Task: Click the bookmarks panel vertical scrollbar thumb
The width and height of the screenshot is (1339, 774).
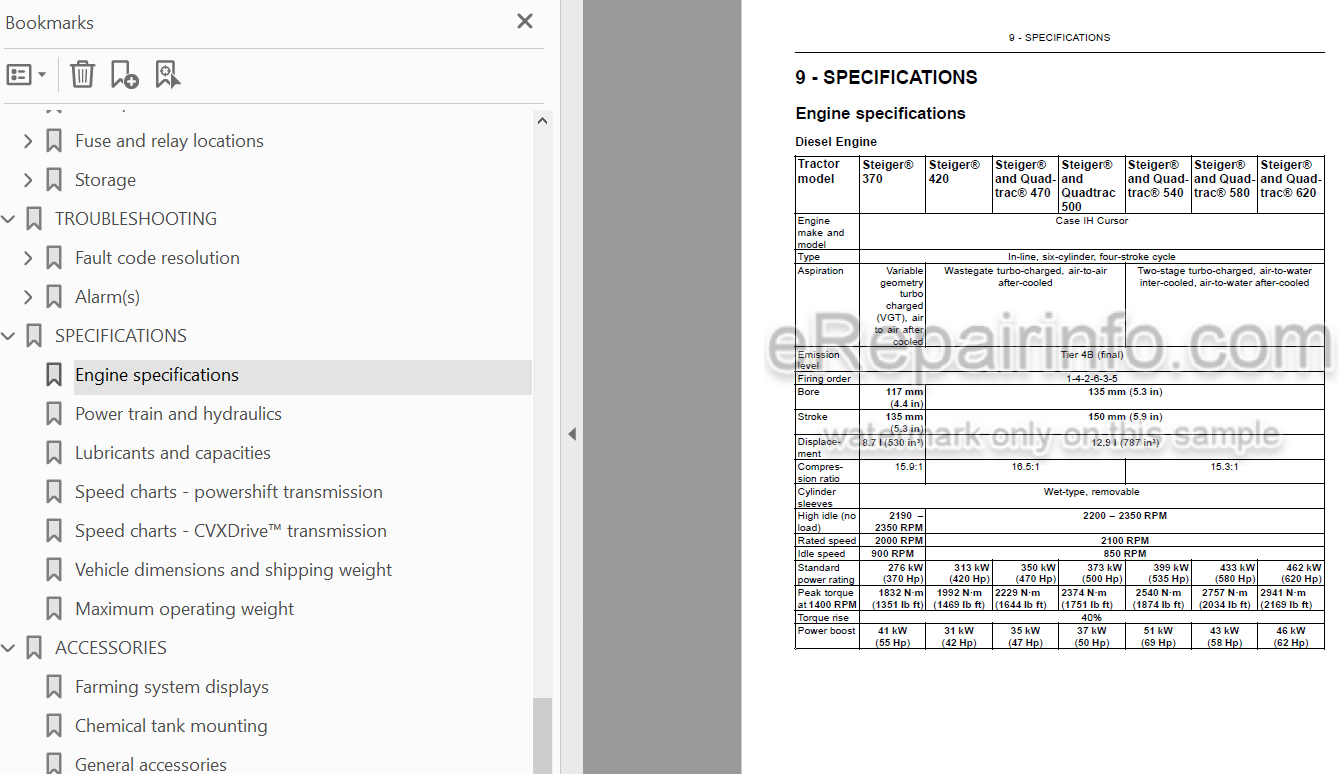Action: (x=543, y=735)
